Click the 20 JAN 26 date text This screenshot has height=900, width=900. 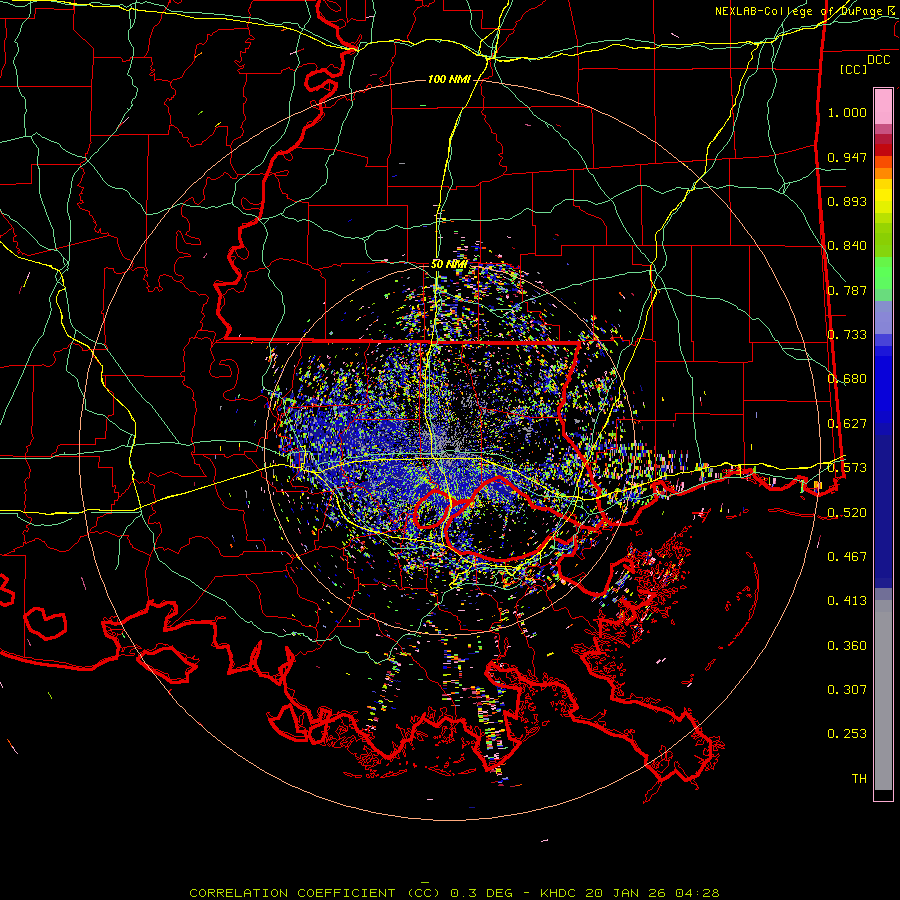point(626,893)
